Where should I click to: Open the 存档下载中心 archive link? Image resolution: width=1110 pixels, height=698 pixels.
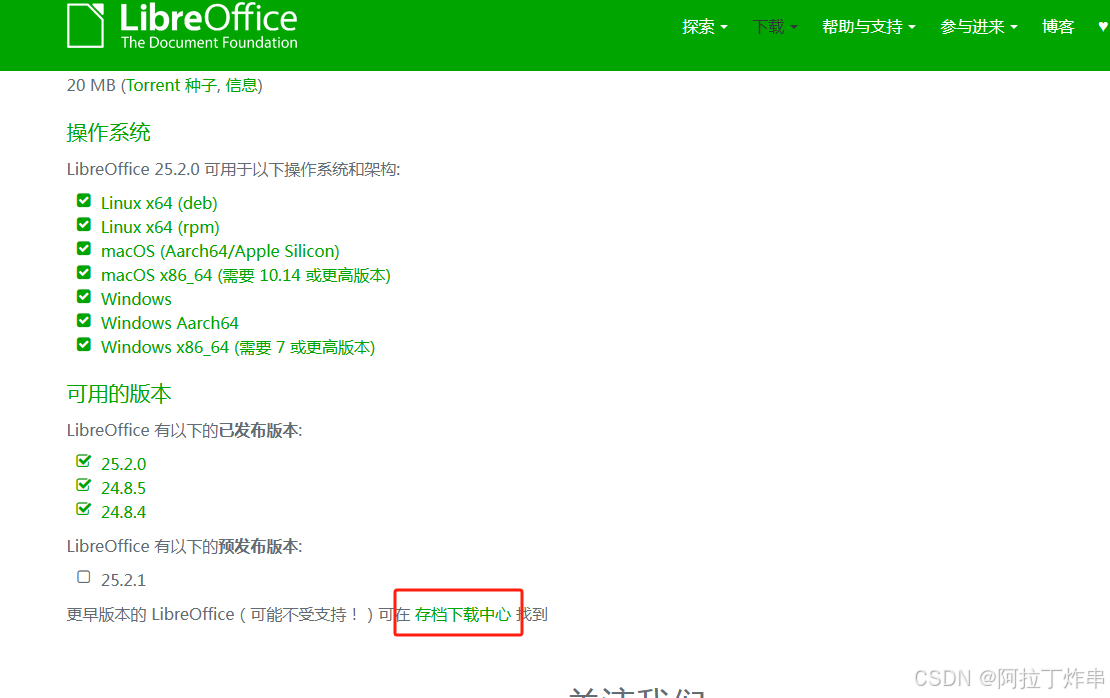(x=462, y=614)
